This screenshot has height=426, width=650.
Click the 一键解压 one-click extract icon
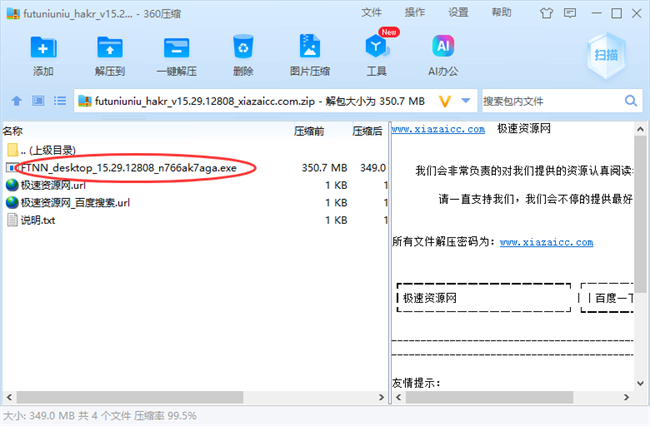coord(177,47)
